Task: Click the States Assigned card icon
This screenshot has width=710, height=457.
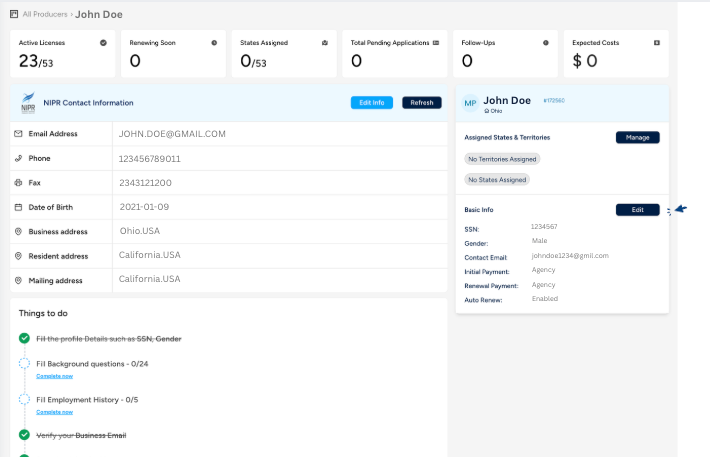Action: coord(325,43)
